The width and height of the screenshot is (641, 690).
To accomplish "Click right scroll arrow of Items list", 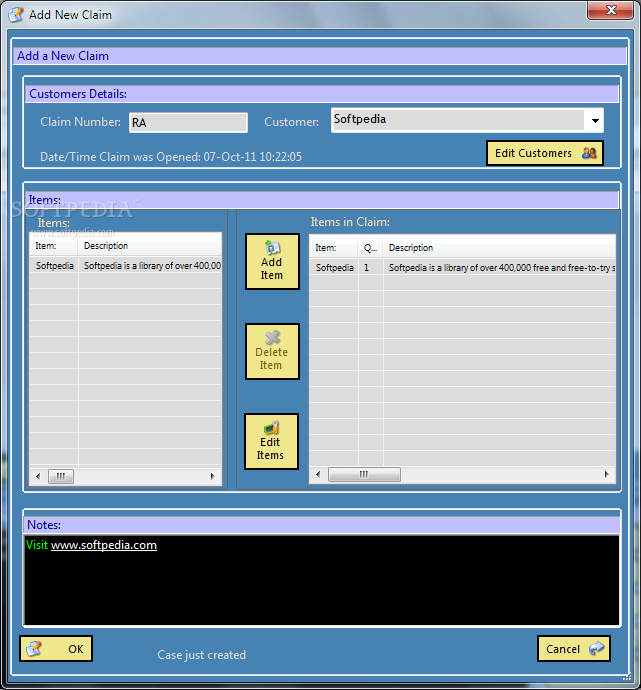I will pos(213,476).
